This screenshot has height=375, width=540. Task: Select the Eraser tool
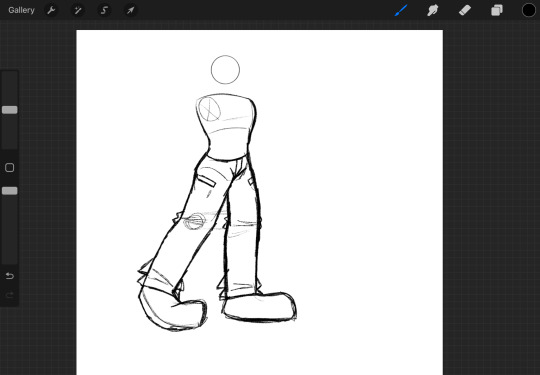click(465, 10)
